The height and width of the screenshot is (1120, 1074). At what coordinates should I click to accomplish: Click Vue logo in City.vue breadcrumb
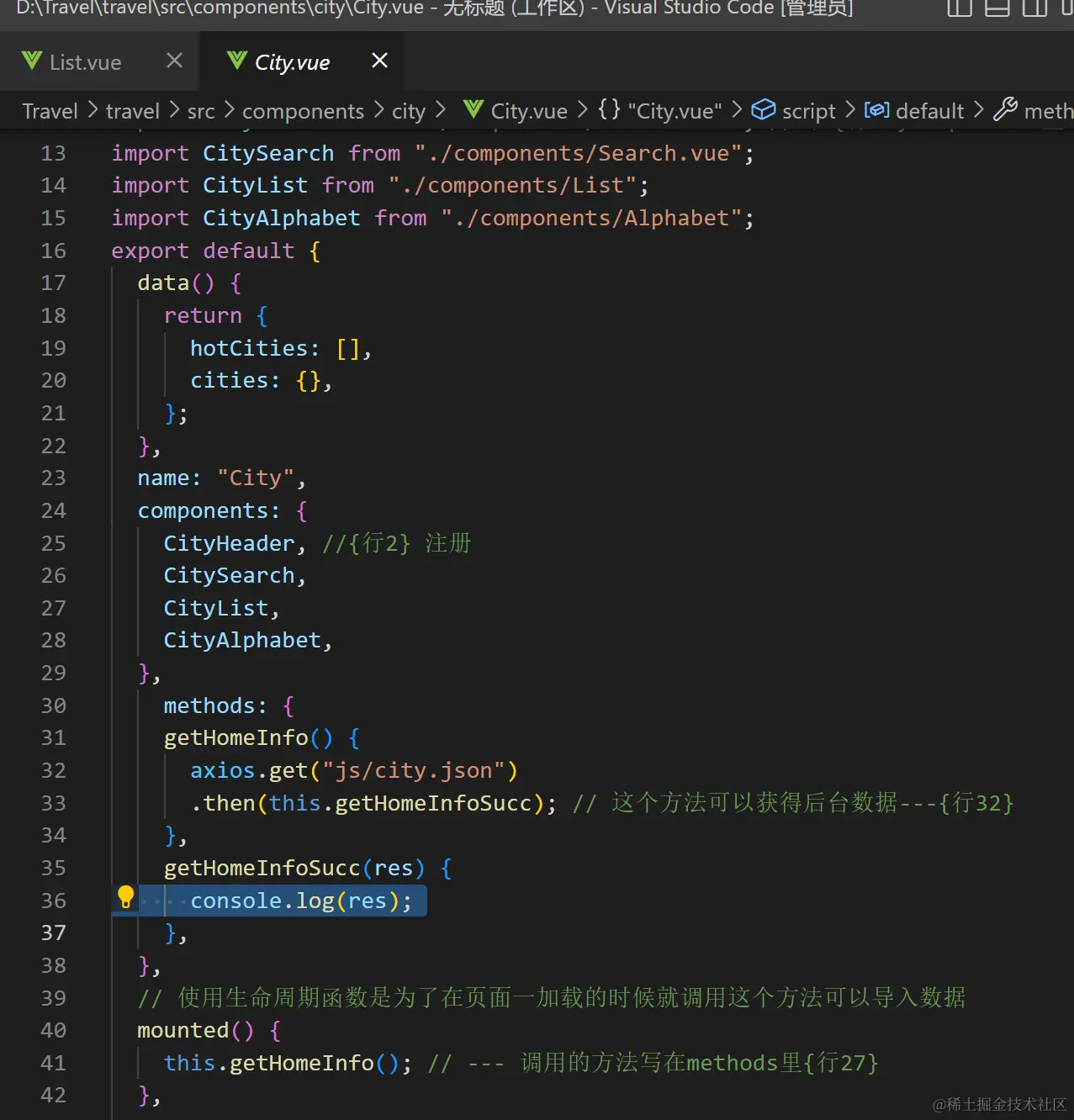point(474,109)
